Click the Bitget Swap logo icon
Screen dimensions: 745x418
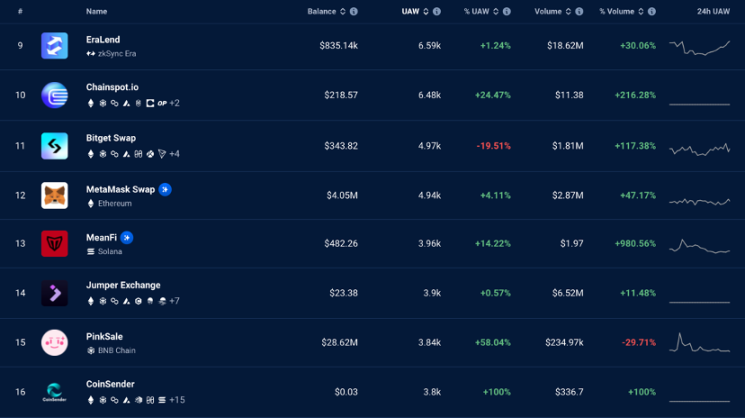54,145
